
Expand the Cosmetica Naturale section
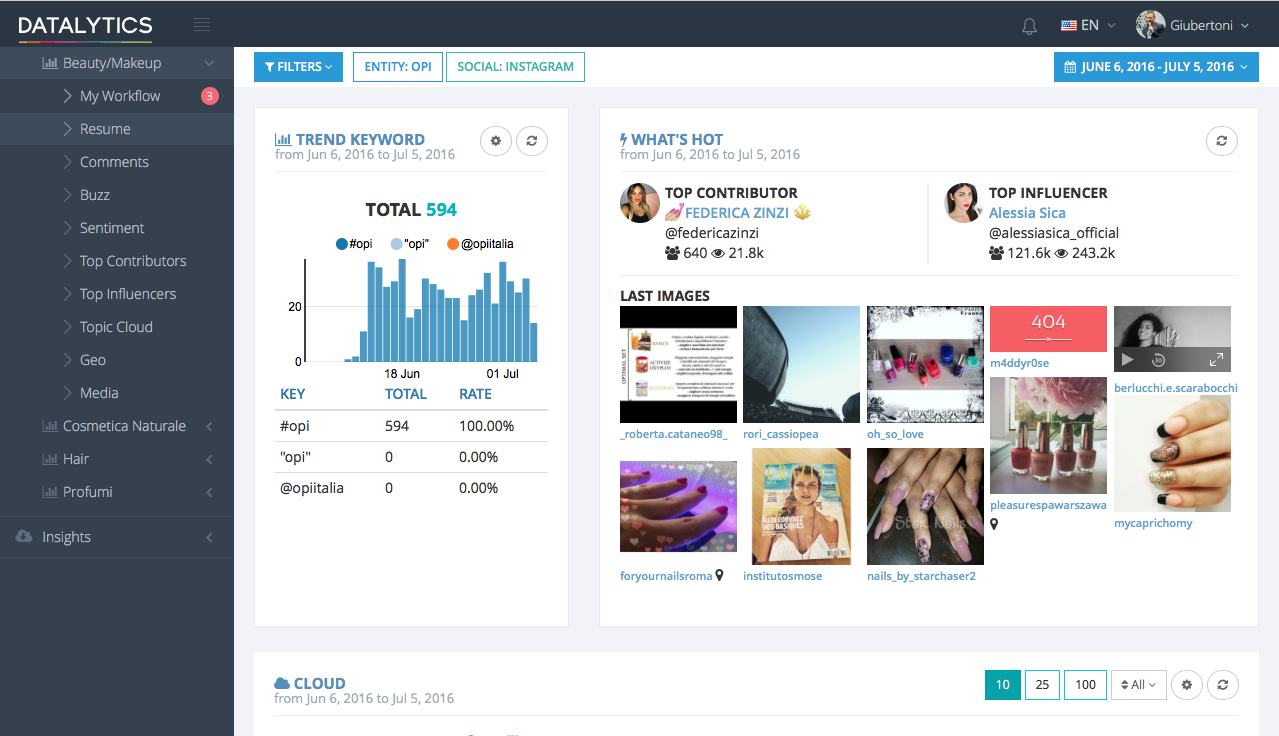click(x=209, y=426)
